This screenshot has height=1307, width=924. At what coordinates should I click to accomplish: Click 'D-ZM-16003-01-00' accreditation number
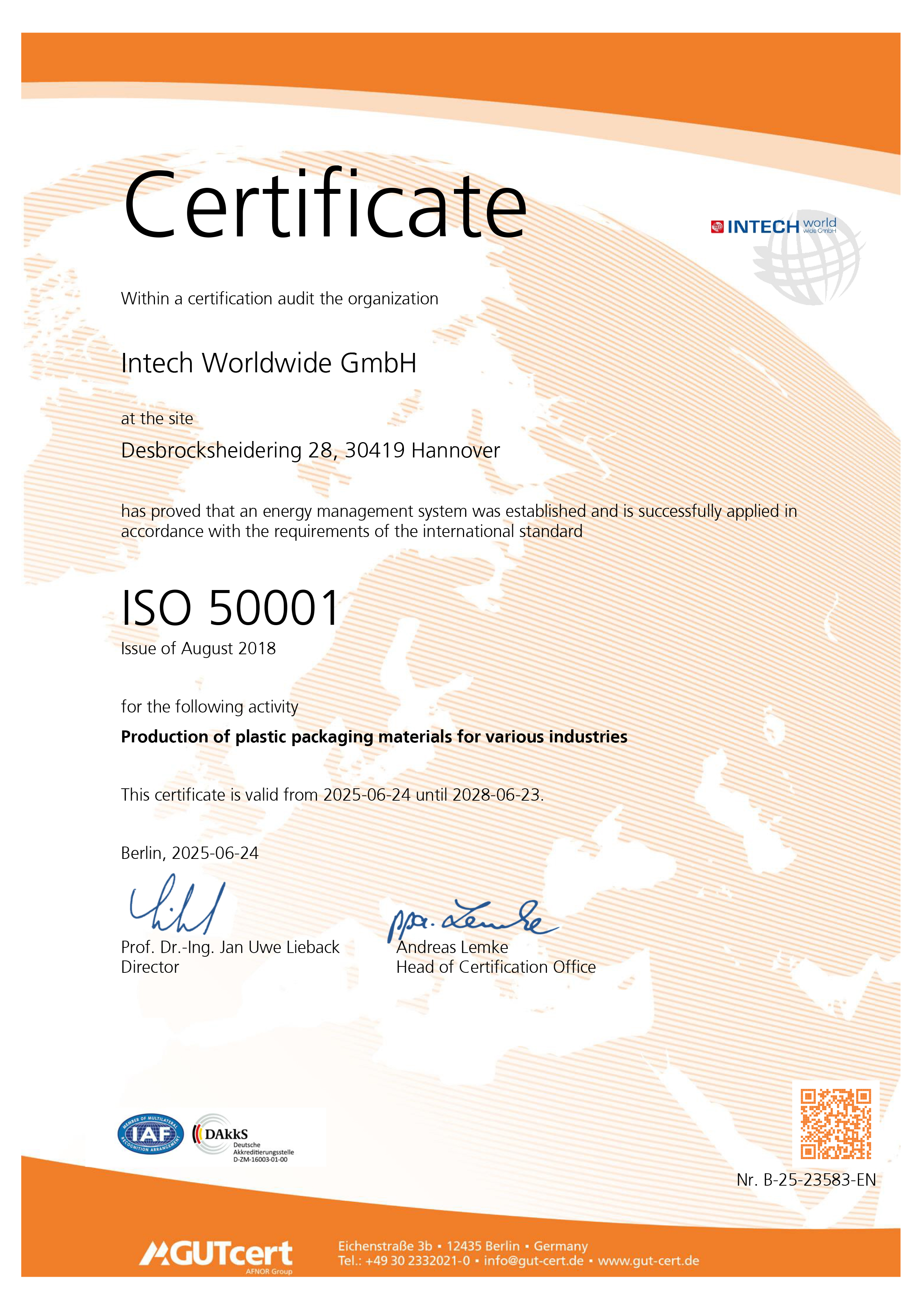click(x=261, y=1159)
